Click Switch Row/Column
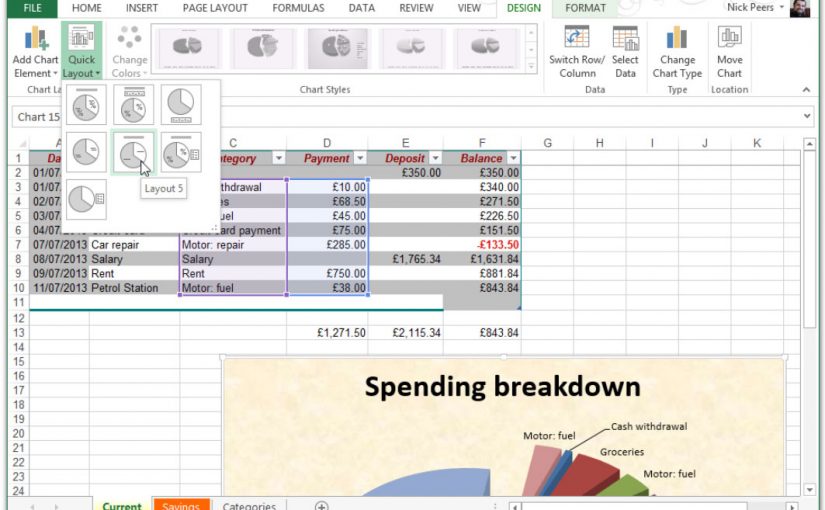The height and width of the screenshot is (510, 825). tap(577, 52)
